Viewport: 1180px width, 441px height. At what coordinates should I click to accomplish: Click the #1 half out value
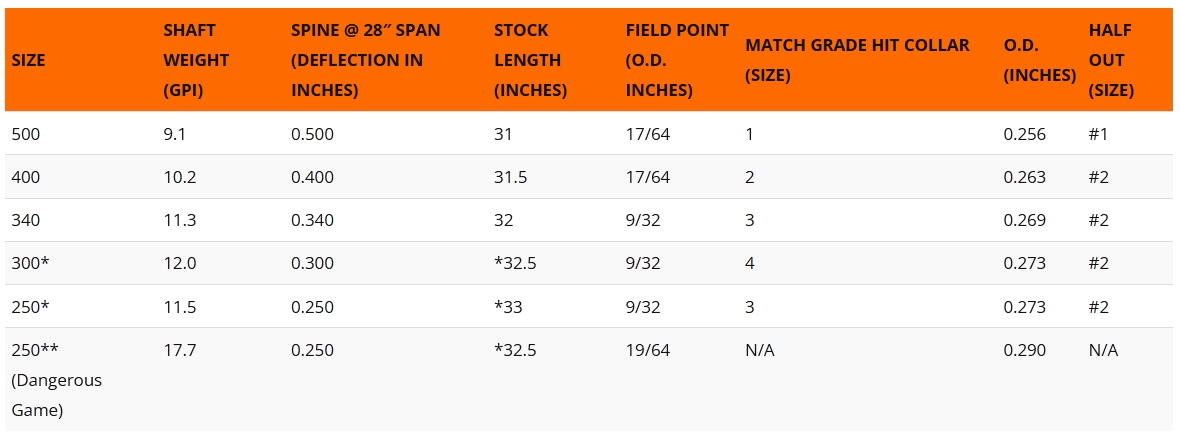point(1099,134)
